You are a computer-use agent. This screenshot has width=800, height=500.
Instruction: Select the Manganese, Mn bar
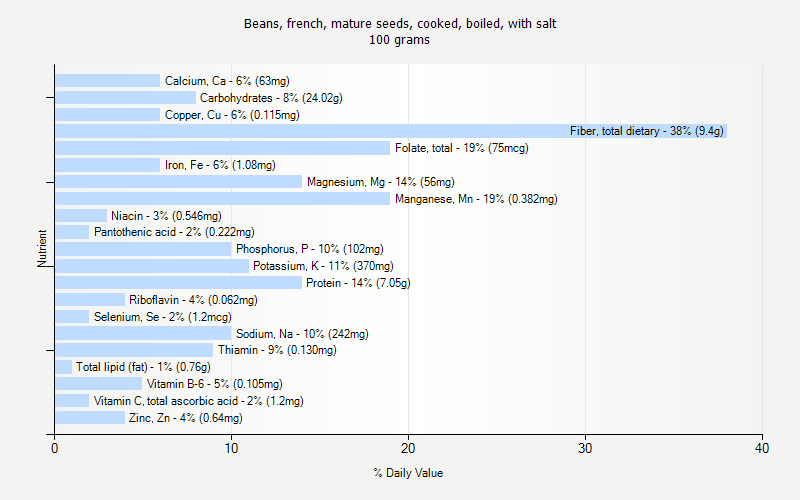coord(222,199)
